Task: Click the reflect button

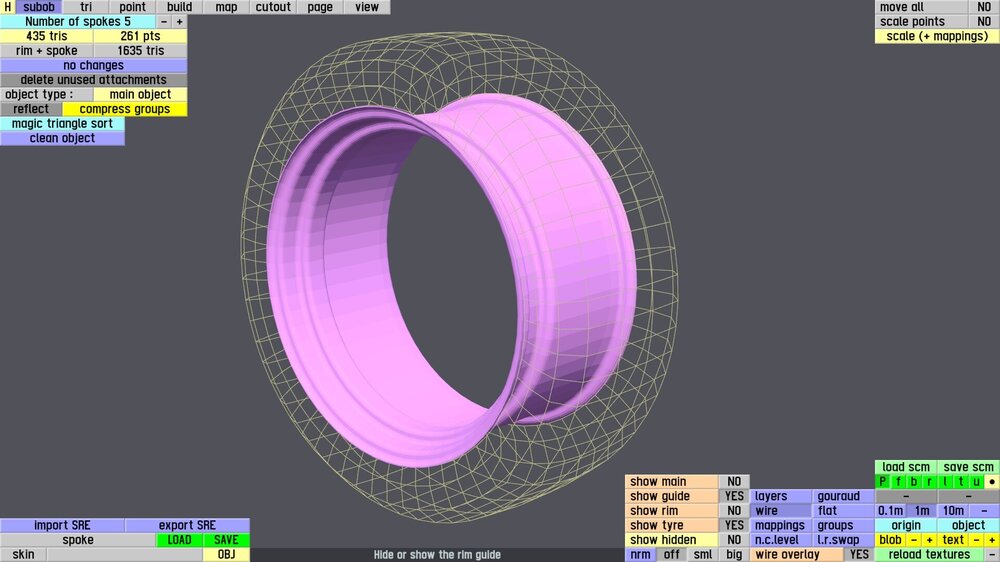Action: tap(31, 109)
